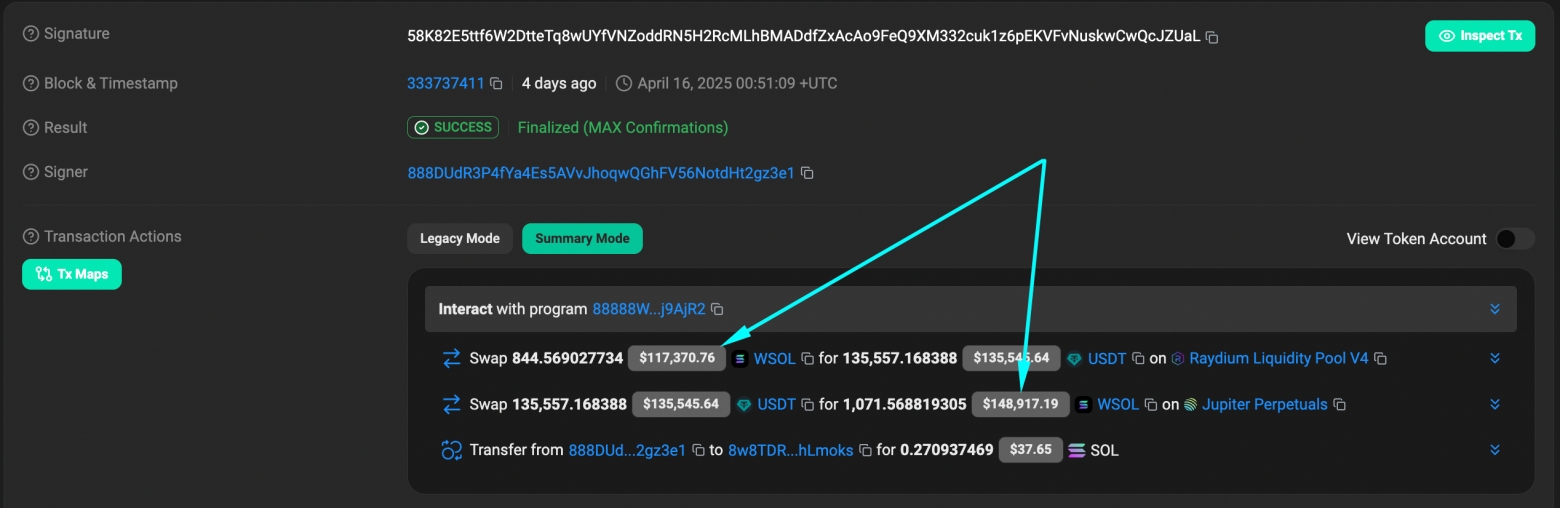Copy the Raydium Liquidity Pool V4 address
Image resolution: width=1560 pixels, height=508 pixels.
pos(1380,358)
